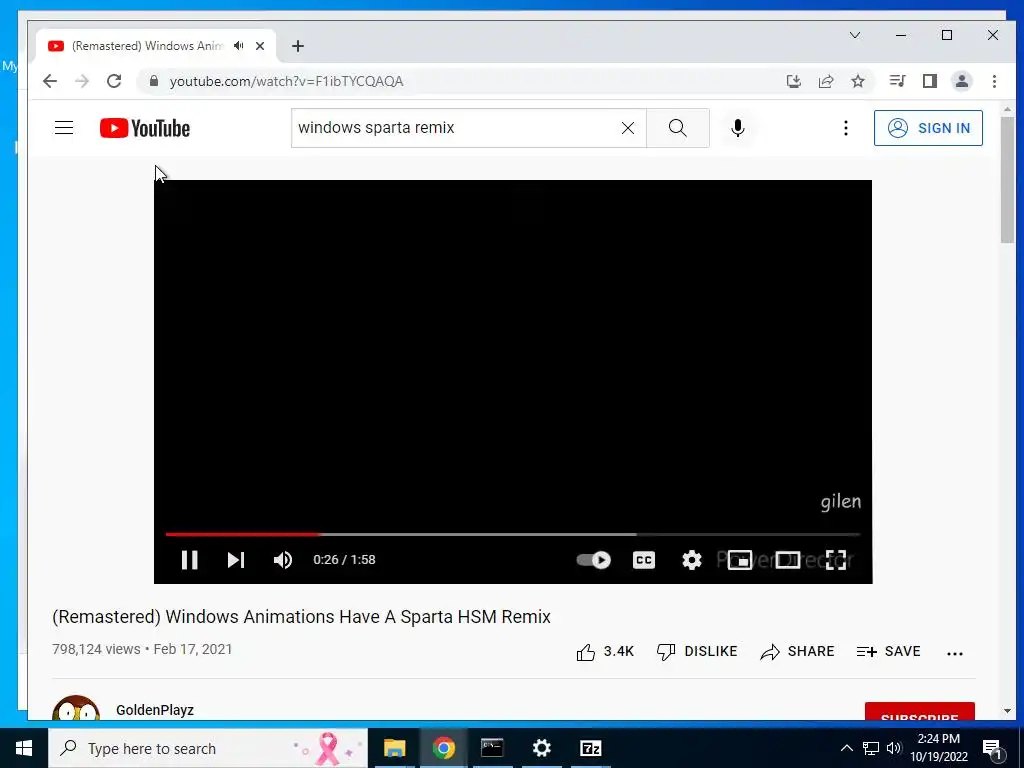Open GoldenPlayz channel name

[155, 710]
